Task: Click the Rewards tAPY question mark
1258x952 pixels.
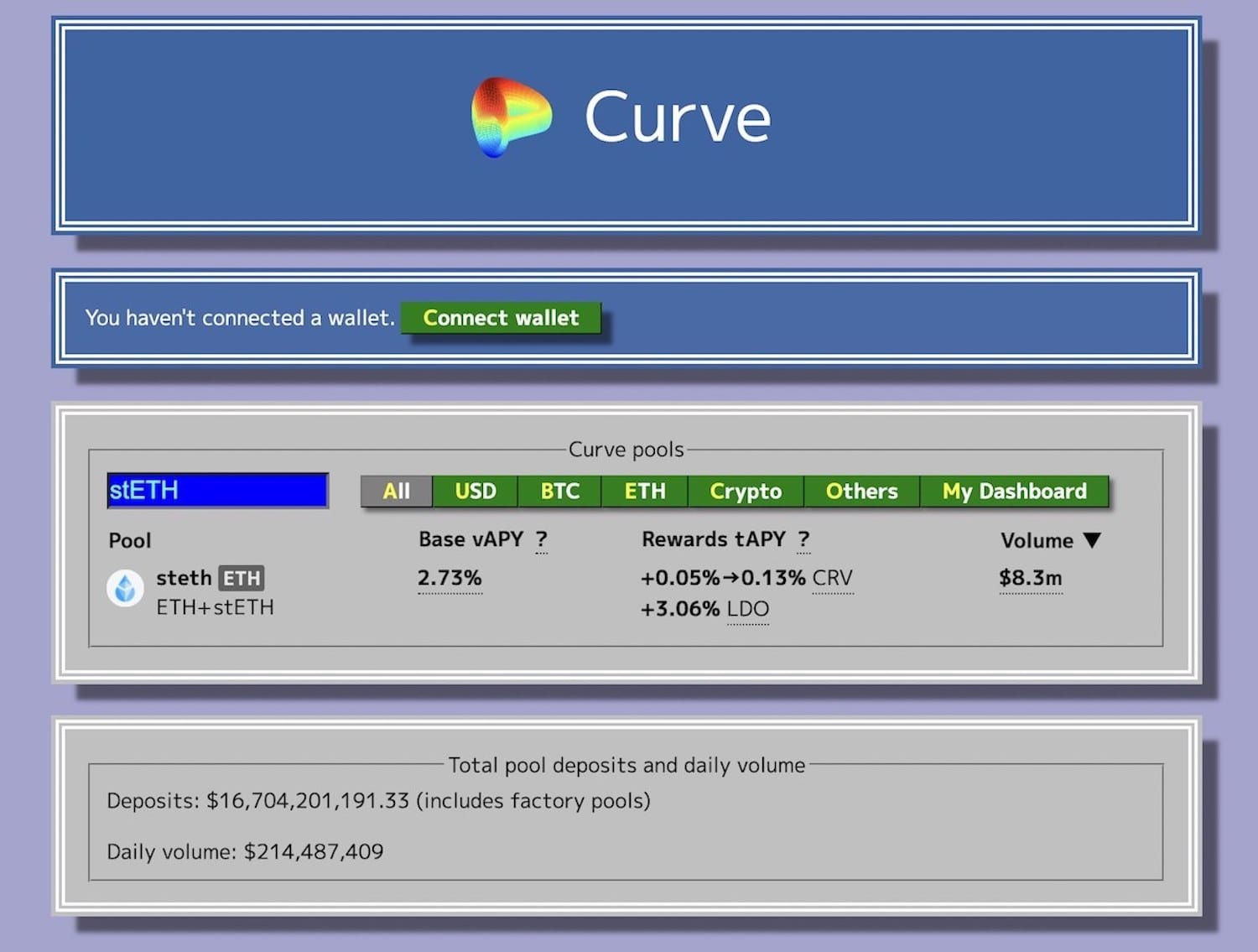Action: pos(803,539)
